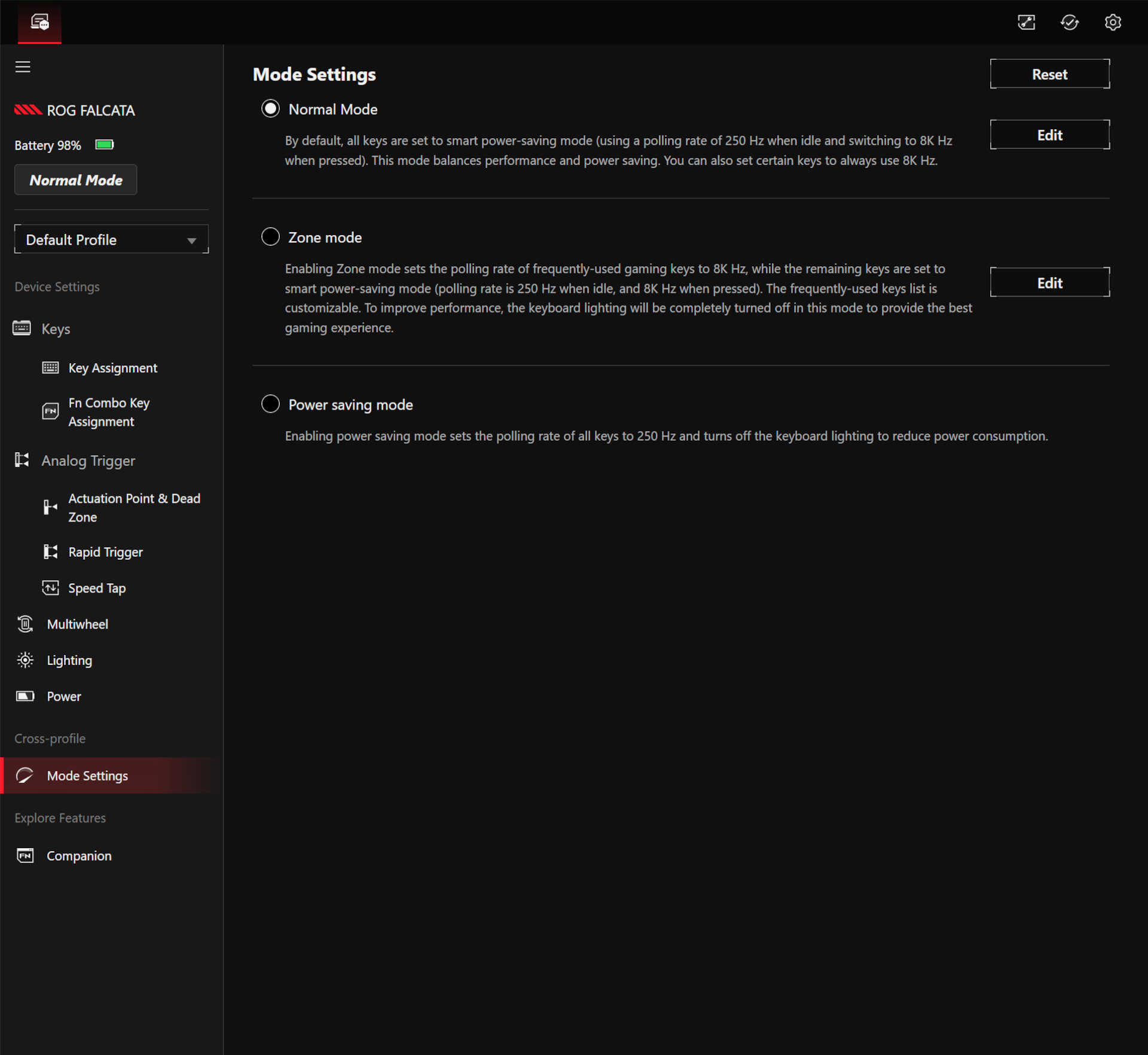The width and height of the screenshot is (1148, 1055).
Task: Click the Reset button
Action: tap(1049, 73)
